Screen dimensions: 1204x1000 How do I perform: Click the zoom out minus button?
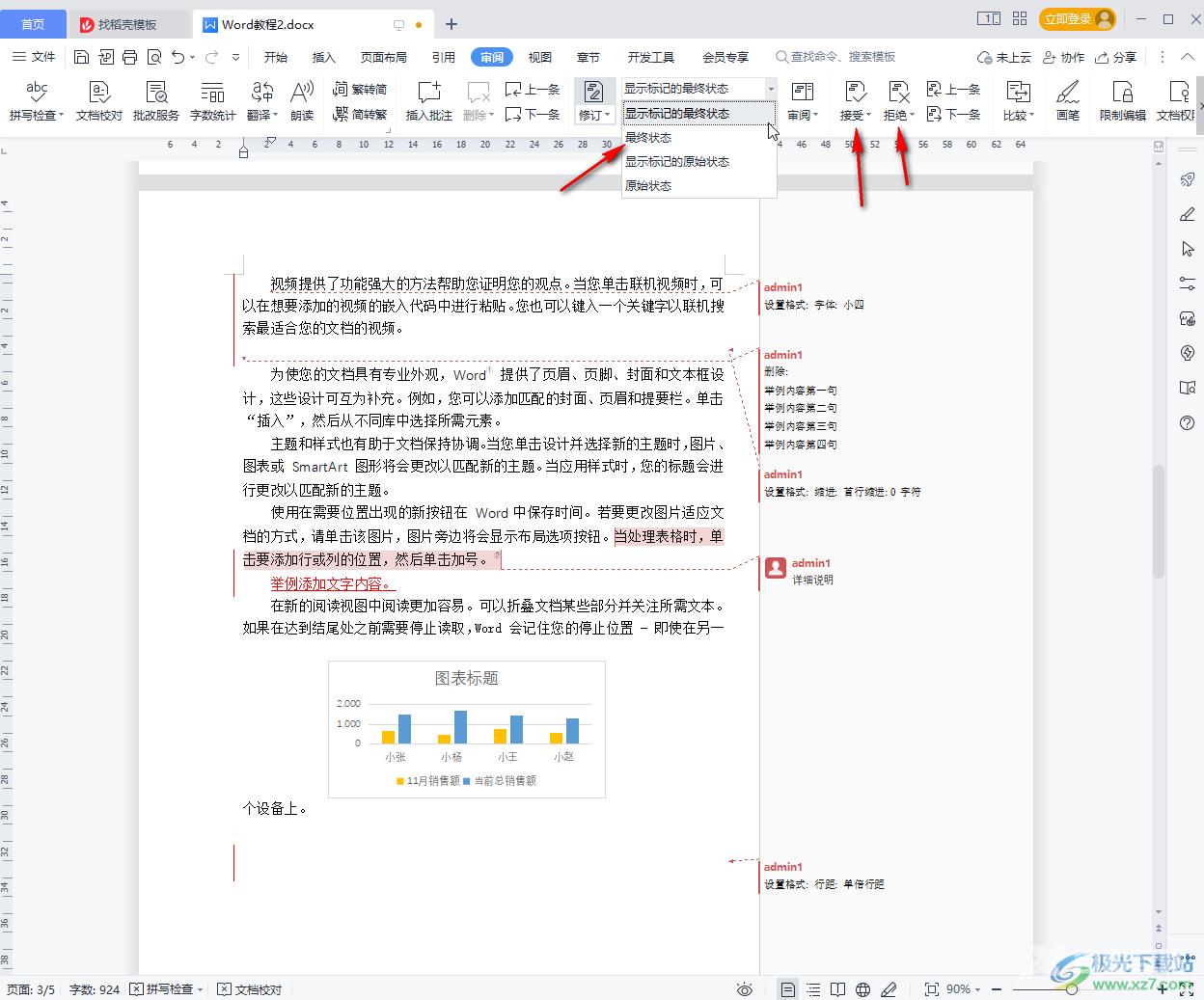(997, 989)
